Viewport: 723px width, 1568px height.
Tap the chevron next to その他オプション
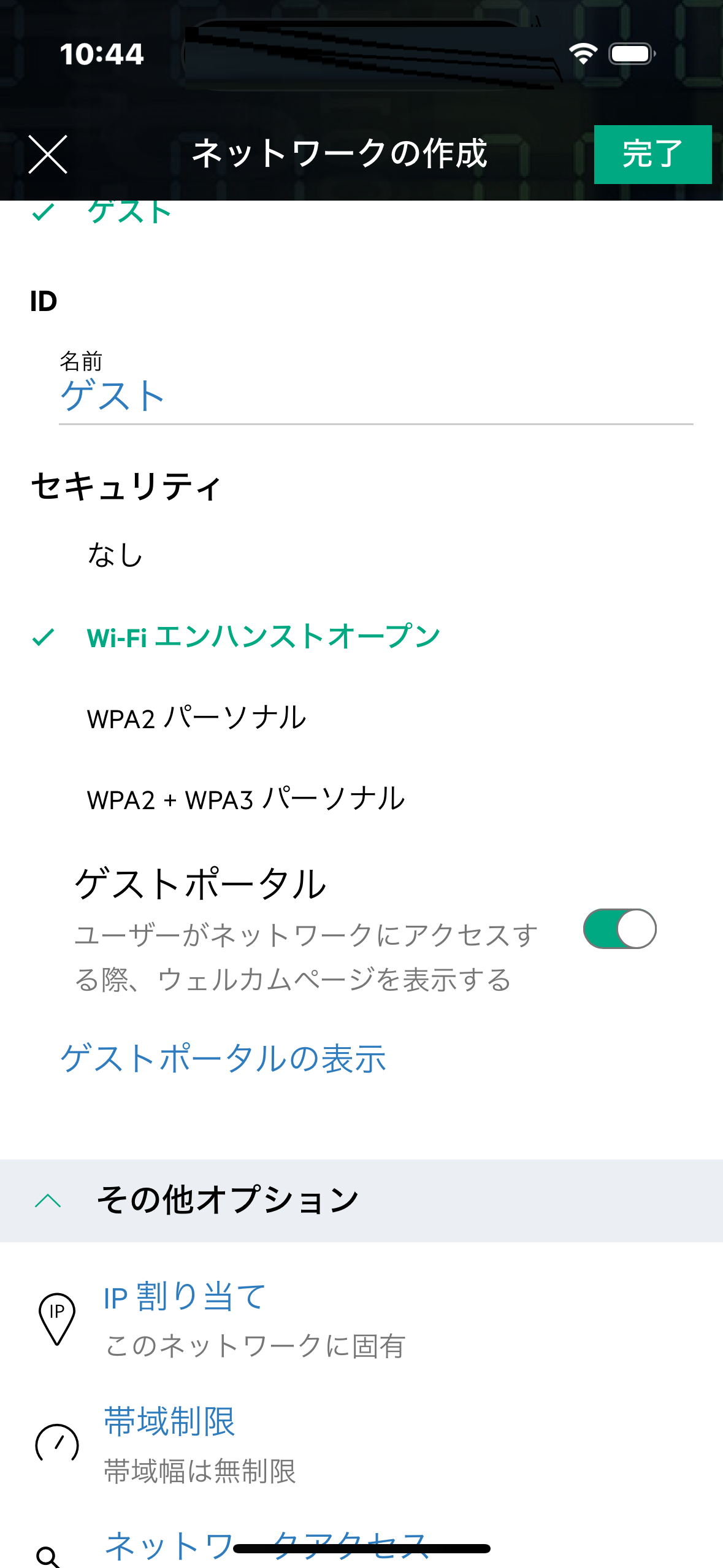48,1201
